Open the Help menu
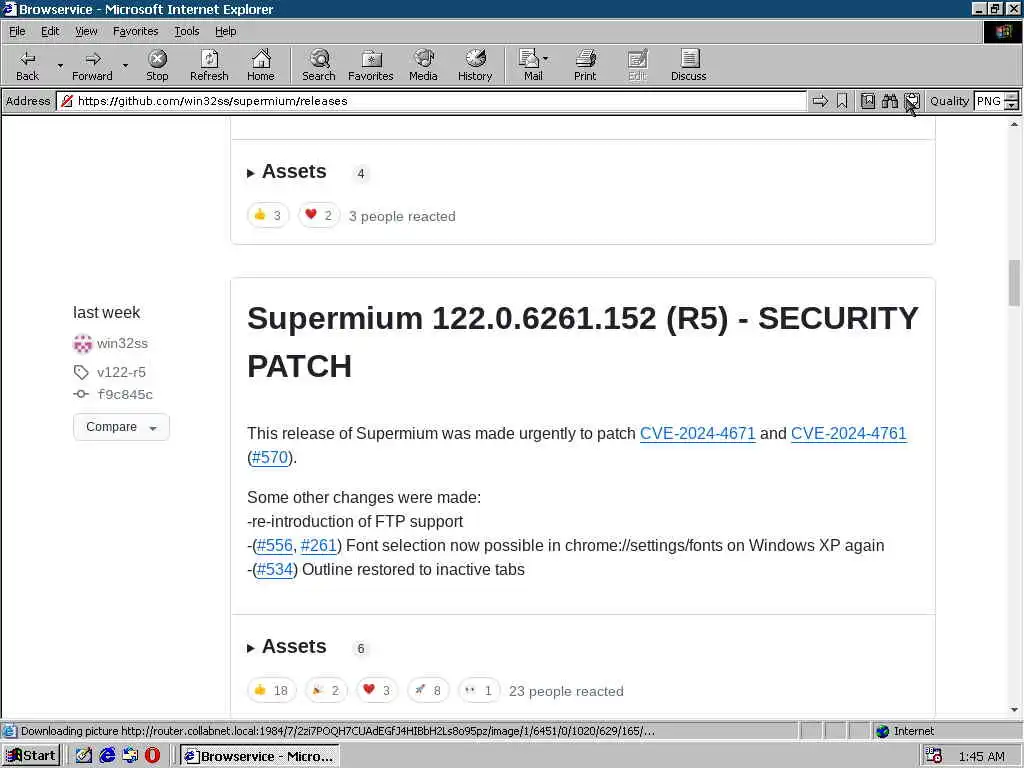Screen dimensions: 1024x768 point(226,31)
